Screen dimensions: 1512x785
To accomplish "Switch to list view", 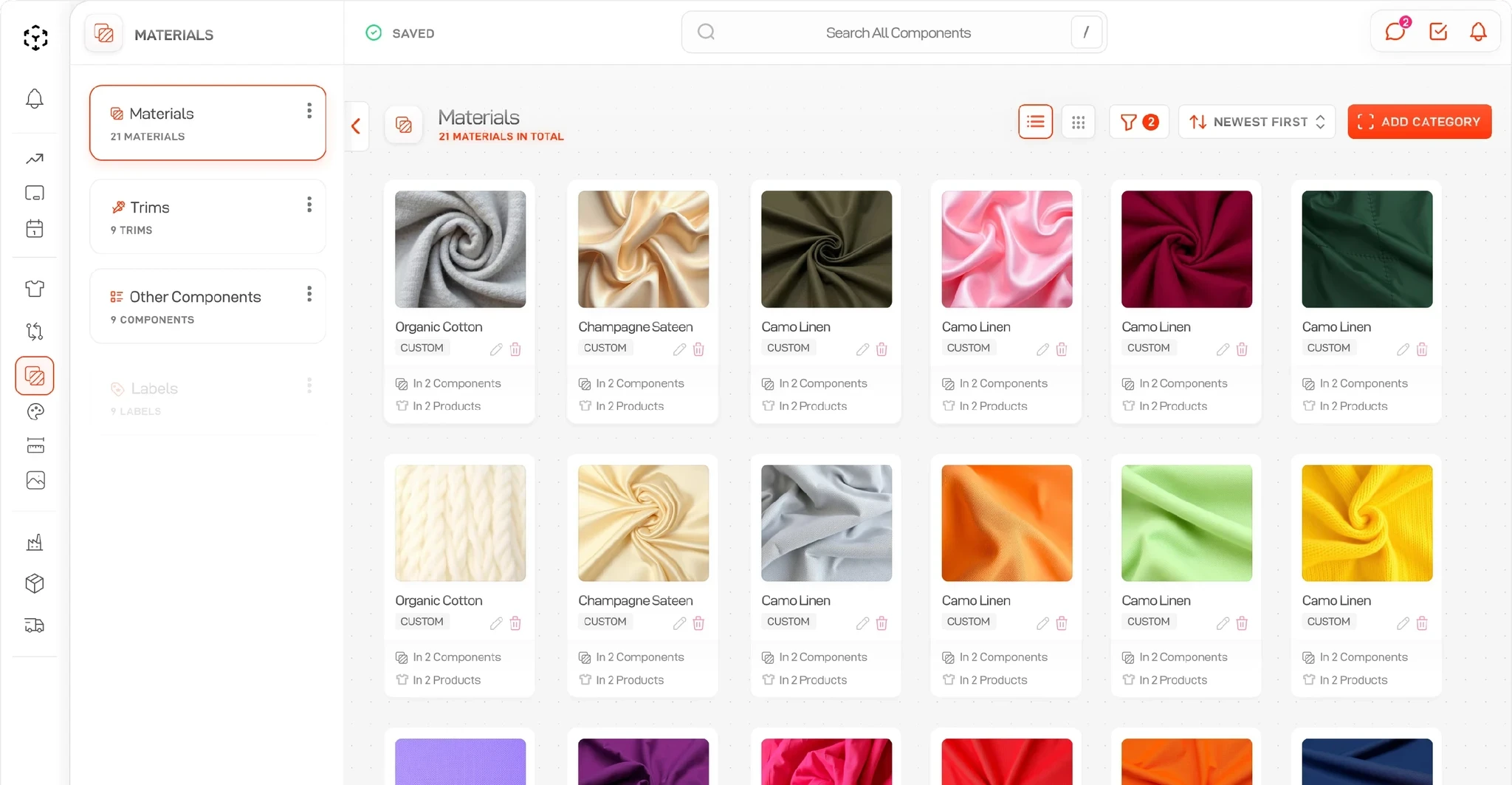I will [1035, 122].
